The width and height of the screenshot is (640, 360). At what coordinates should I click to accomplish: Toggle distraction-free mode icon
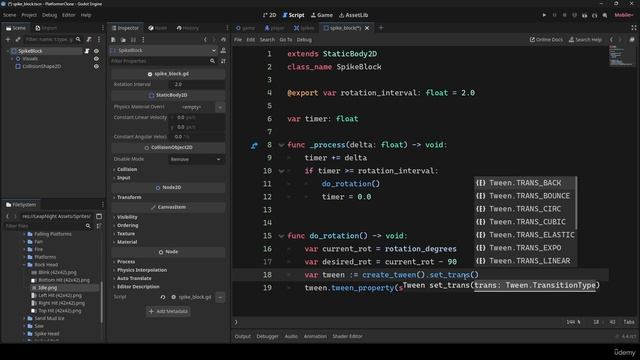tap(634, 28)
